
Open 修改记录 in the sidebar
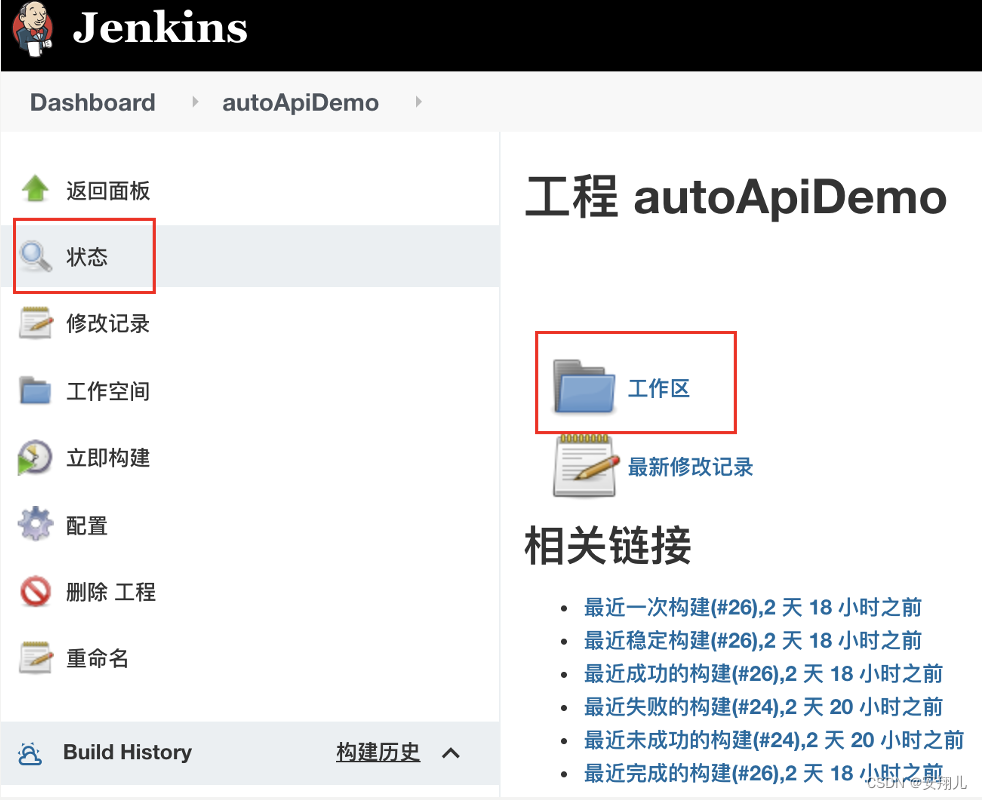tap(108, 323)
